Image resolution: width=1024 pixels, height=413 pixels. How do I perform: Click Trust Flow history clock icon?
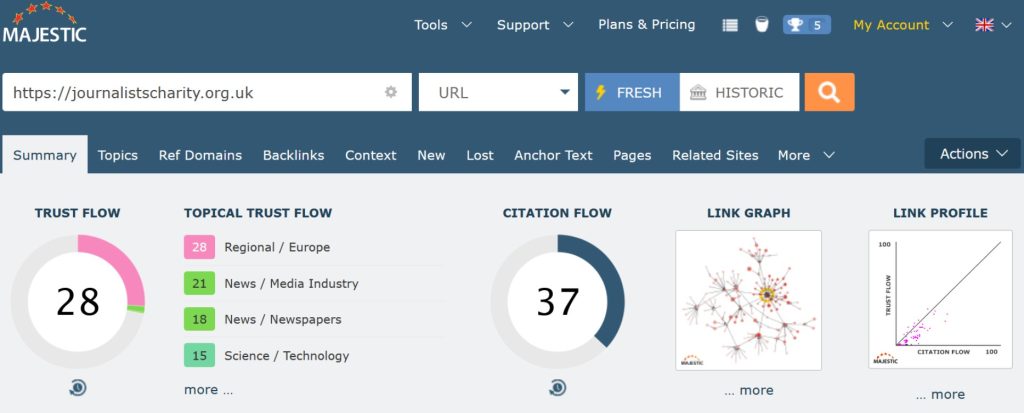click(x=77, y=388)
